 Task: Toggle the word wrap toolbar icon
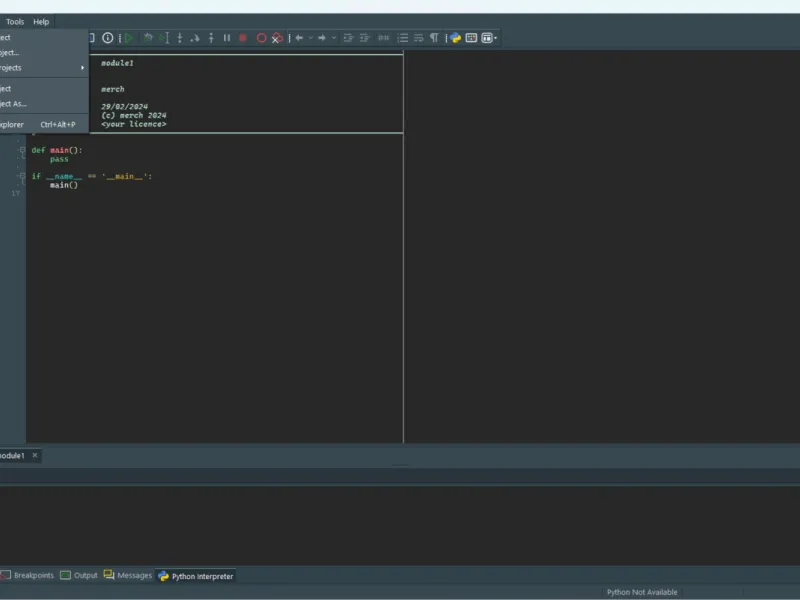click(x=418, y=38)
